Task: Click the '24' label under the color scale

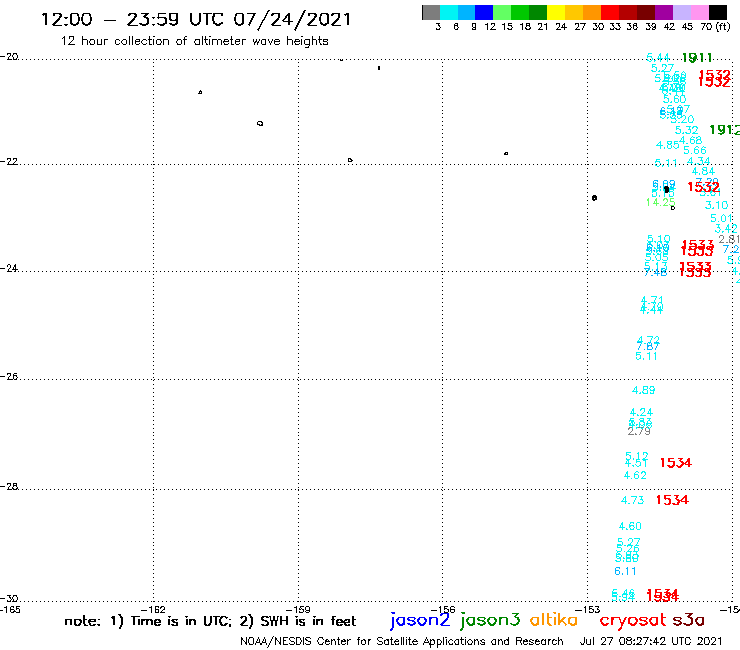Action: tap(561, 27)
